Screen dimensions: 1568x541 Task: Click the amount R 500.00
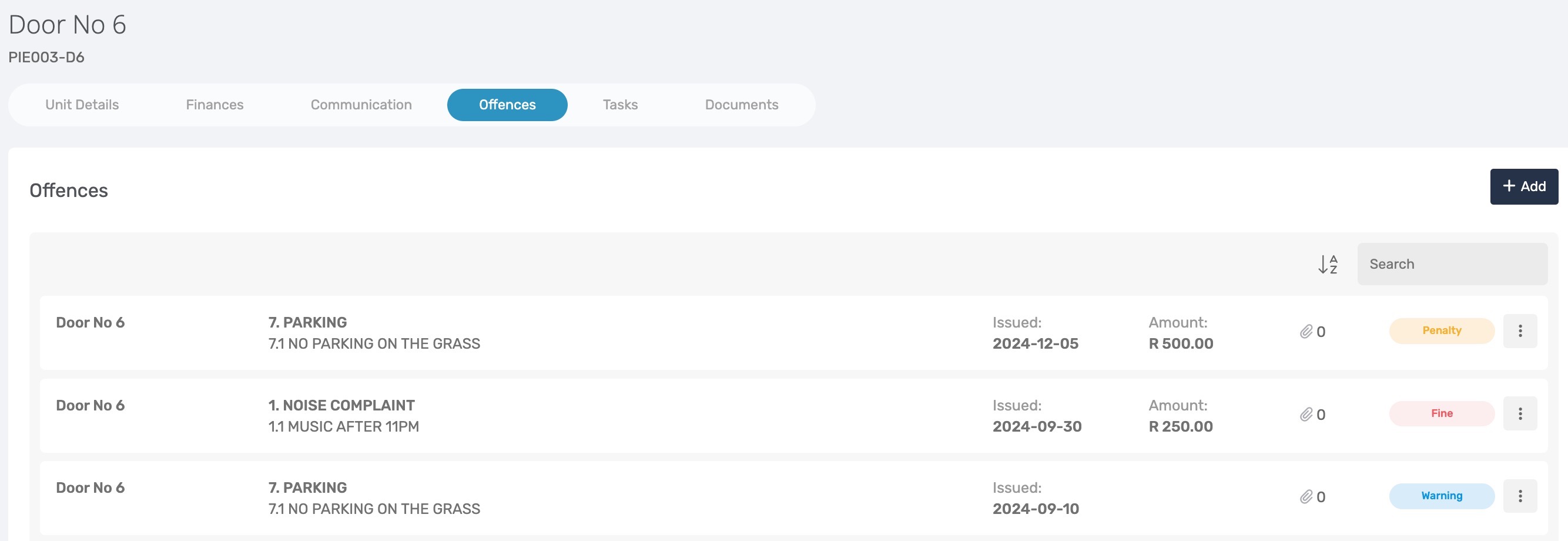click(x=1180, y=343)
